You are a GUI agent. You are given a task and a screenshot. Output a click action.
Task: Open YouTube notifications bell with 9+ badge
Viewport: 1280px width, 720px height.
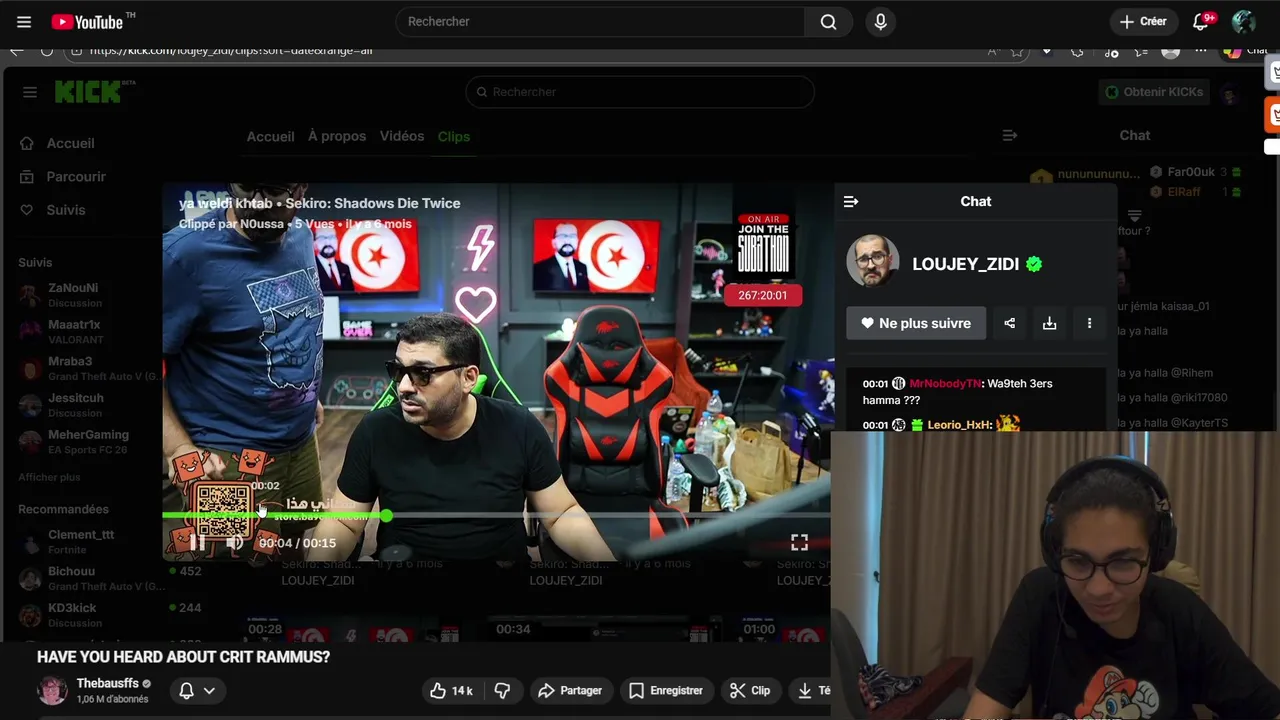[1202, 21]
